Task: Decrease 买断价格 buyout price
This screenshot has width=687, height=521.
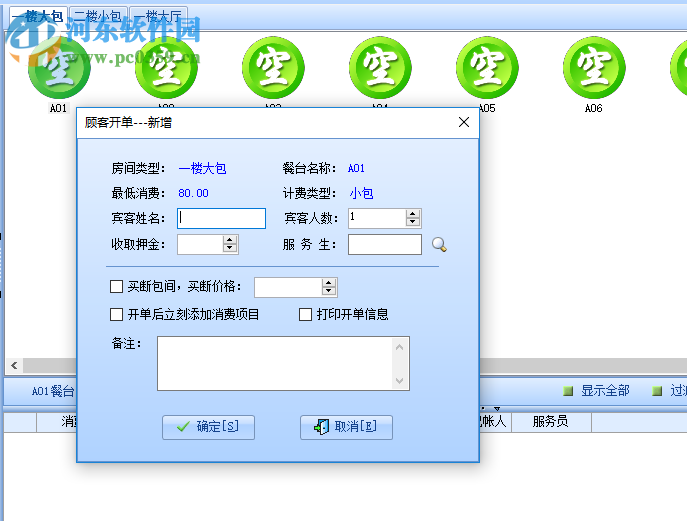Action: [329, 291]
